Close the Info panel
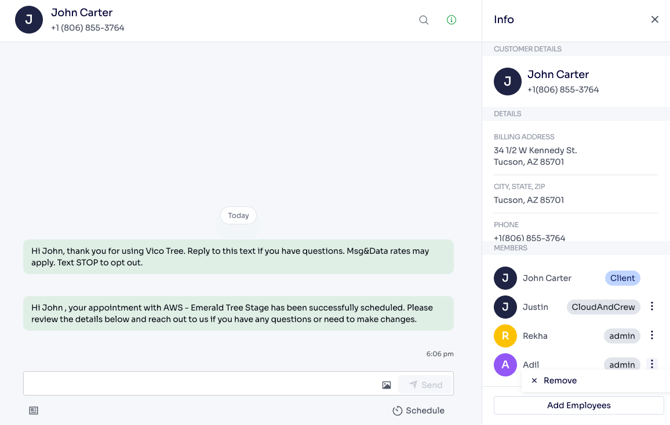Viewport: 670px width, 425px height. pos(655,20)
